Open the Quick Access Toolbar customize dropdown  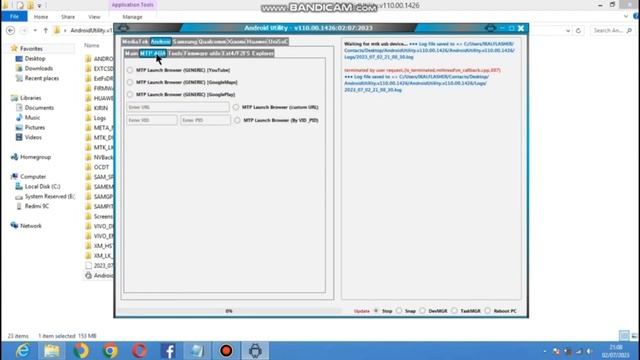[x=40, y=6]
